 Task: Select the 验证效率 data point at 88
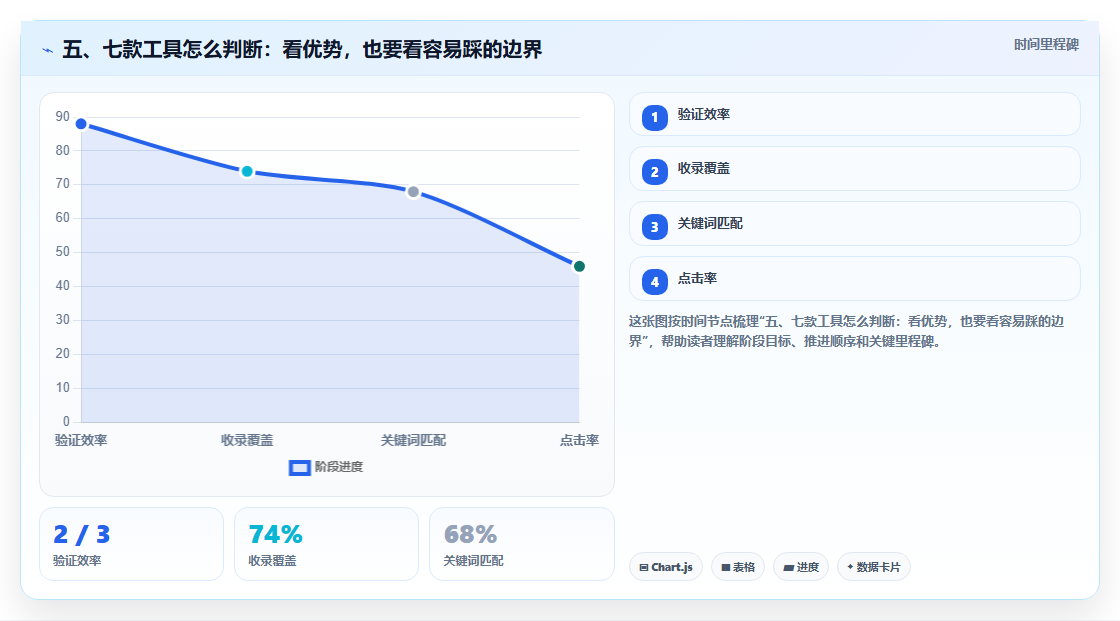81,124
